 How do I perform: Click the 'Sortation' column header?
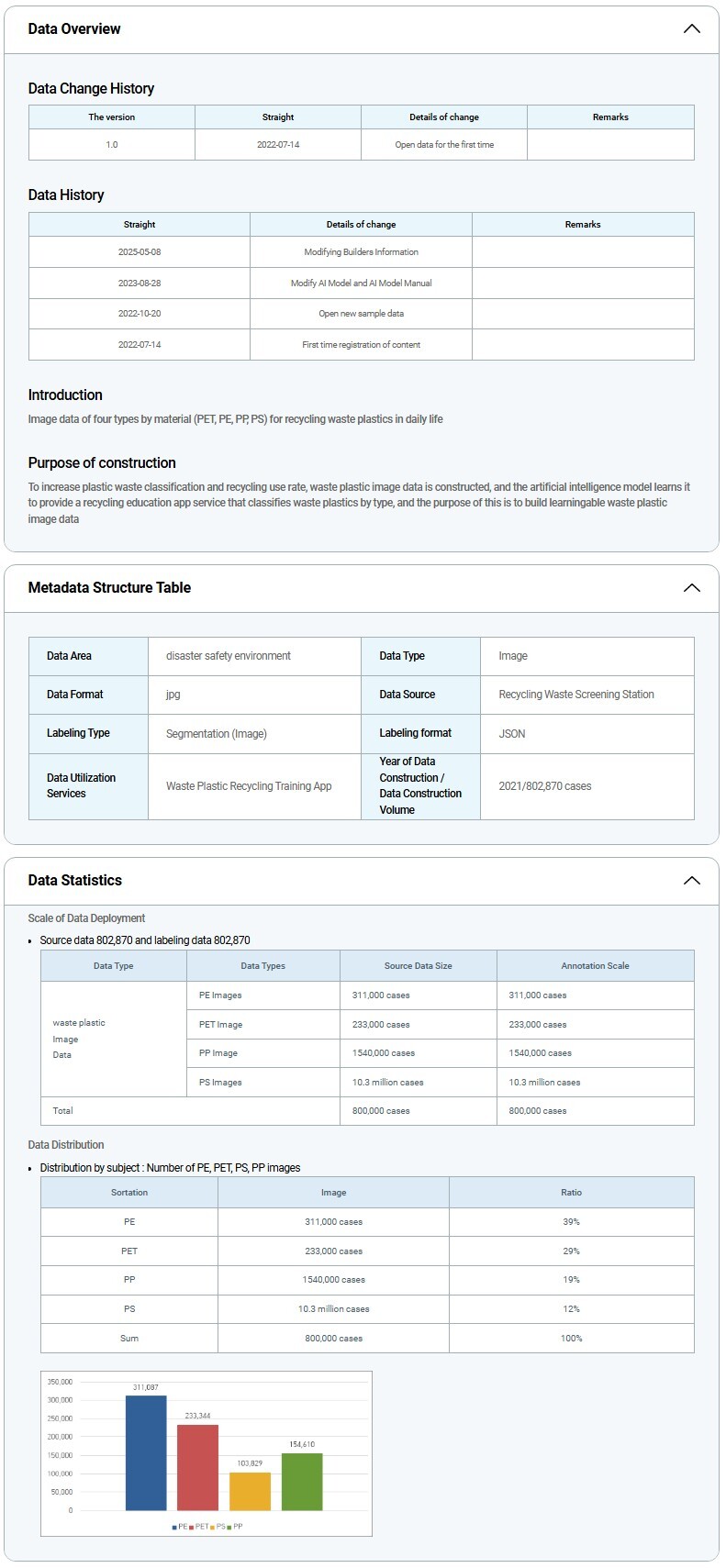[129, 1192]
